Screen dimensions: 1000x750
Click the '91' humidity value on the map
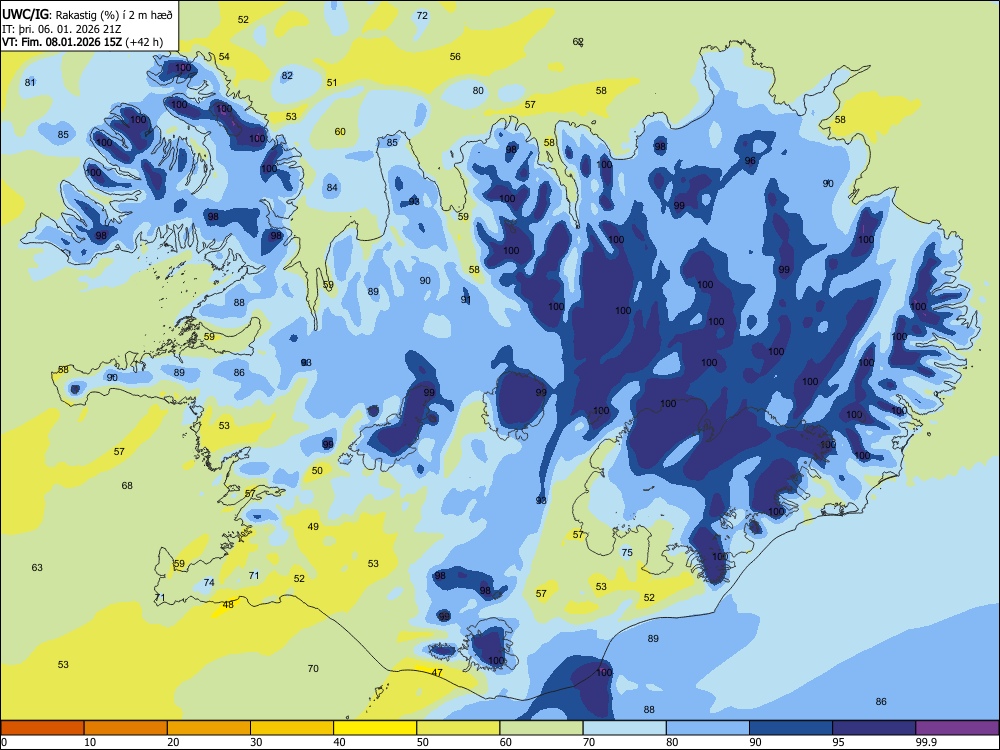pyautogui.click(x=466, y=299)
